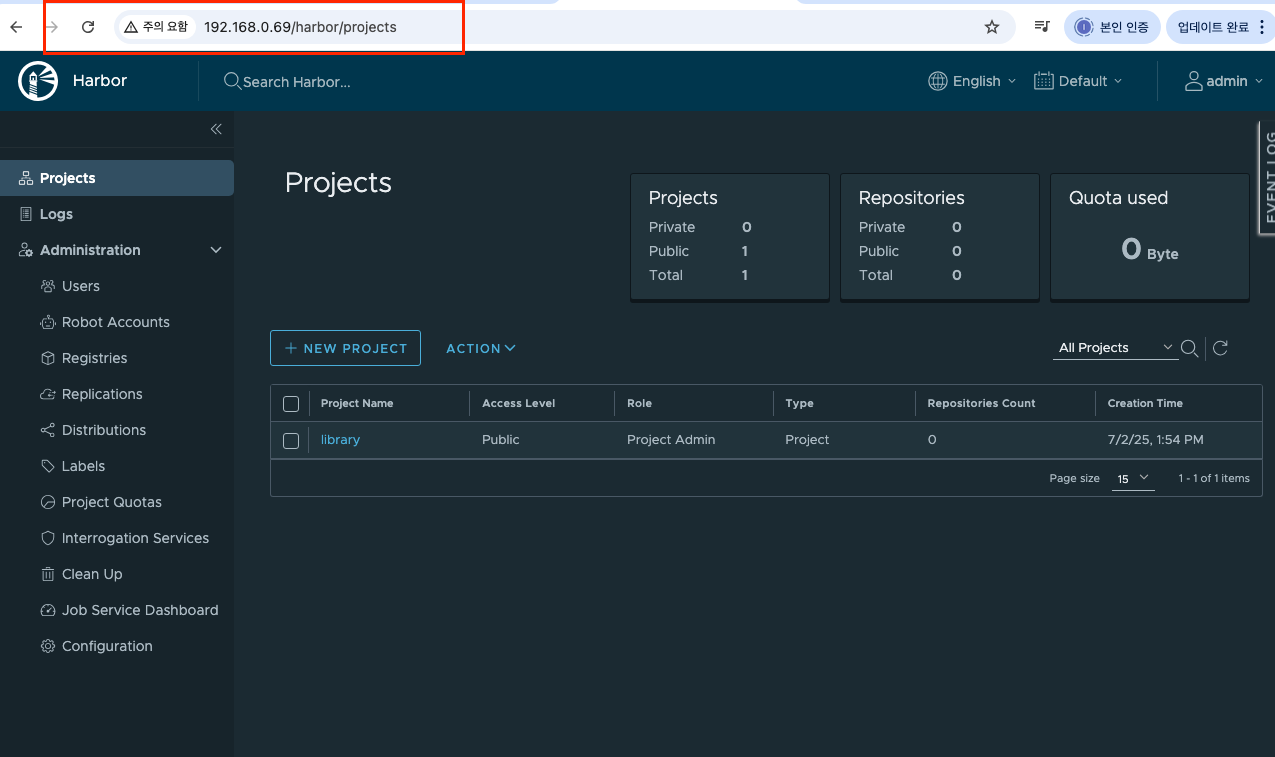Click the browser address bar URL
The image size is (1275, 757).
click(x=300, y=27)
